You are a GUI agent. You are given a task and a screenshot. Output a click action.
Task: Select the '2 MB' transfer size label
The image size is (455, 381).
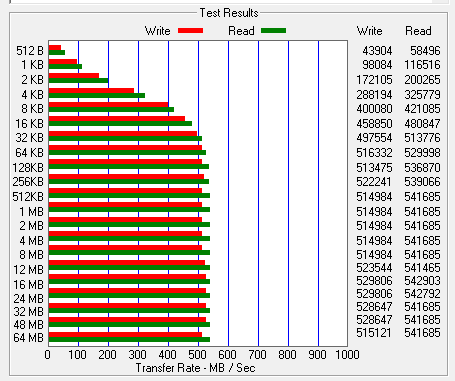[x=31, y=226]
